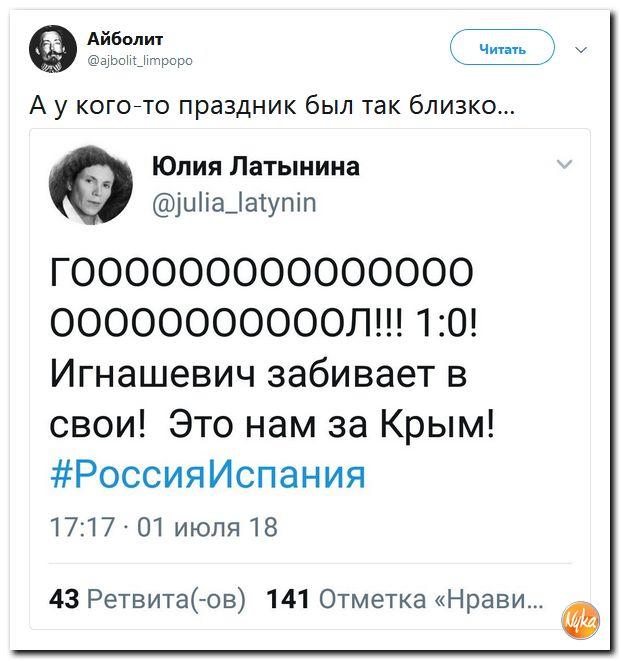Open the Айболит display name link
The width and height of the screenshot is (621, 661).
pos(125,39)
